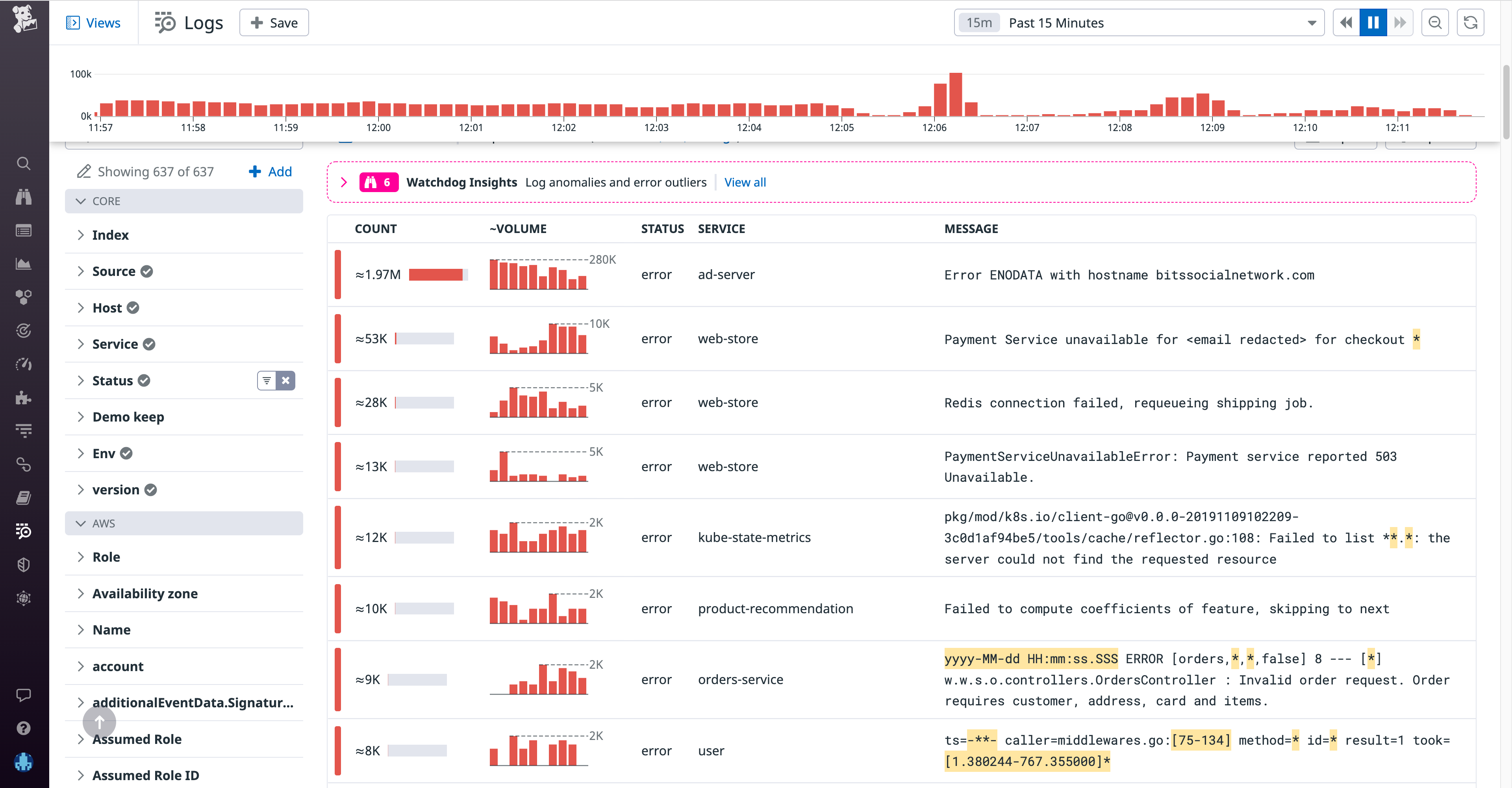This screenshot has width=1512, height=788.
Task: Open the Security Monitoring shield icon
Action: point(24,564)
